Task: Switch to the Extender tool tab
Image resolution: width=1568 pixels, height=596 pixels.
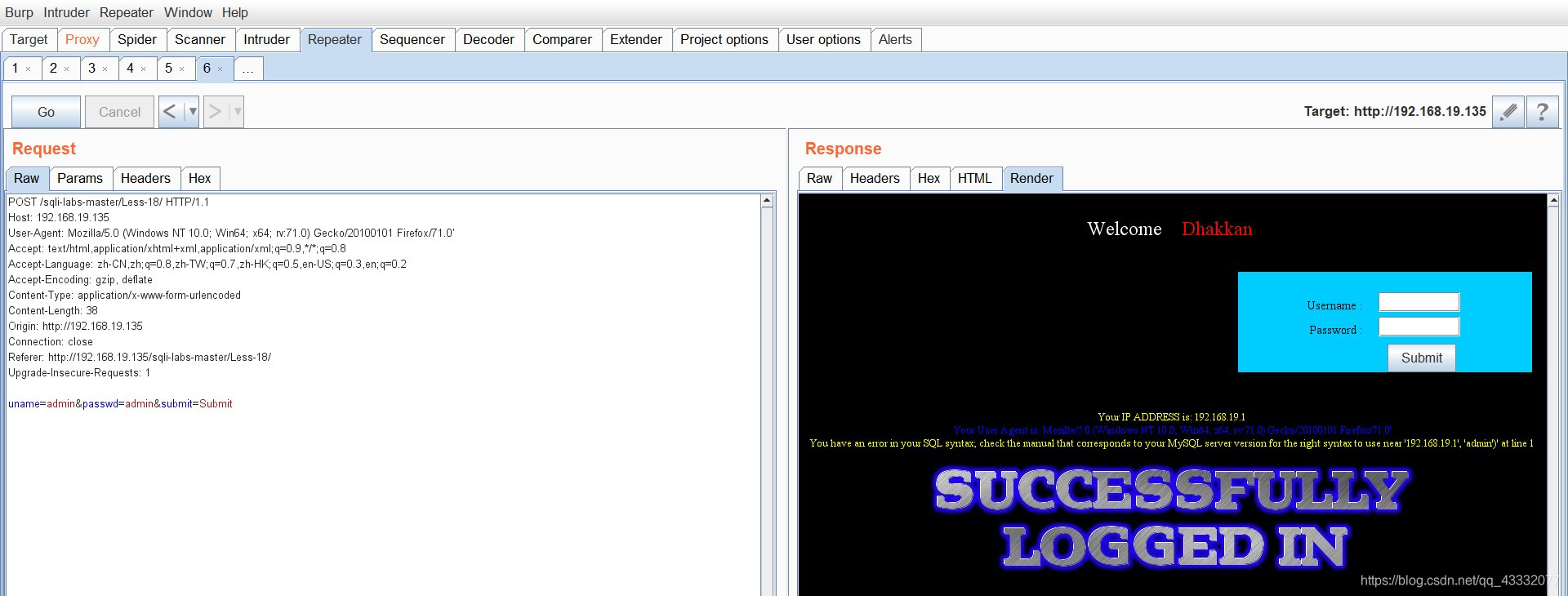Action: coord(636,39)
